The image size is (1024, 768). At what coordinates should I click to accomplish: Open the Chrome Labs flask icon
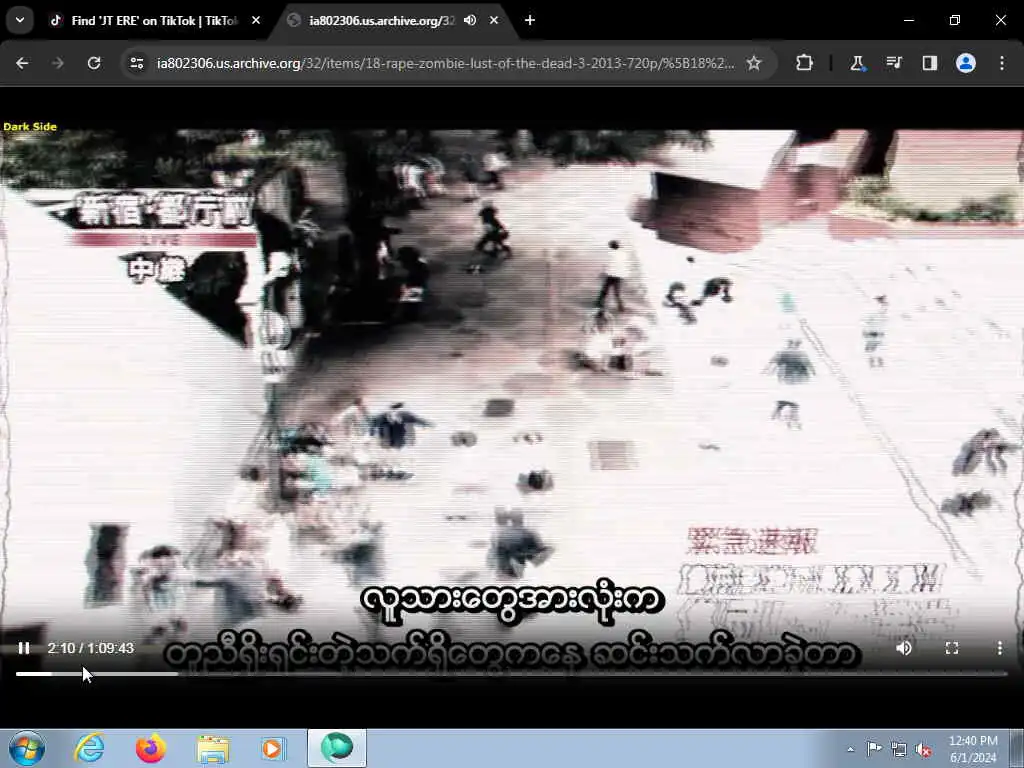pyautogui.click(x=857, y=63)
